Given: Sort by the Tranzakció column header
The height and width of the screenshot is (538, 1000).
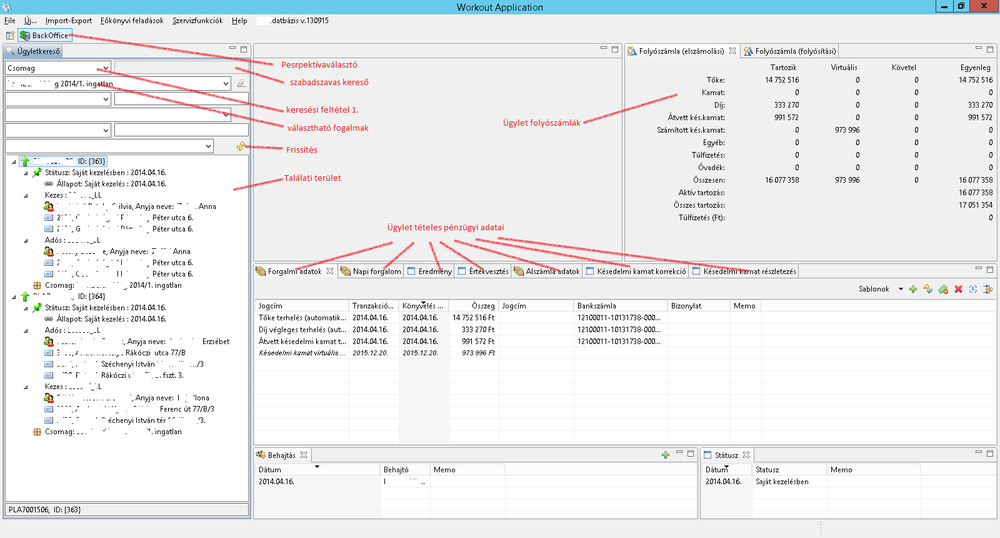Looking at the screenshot, I should [374, 306].
